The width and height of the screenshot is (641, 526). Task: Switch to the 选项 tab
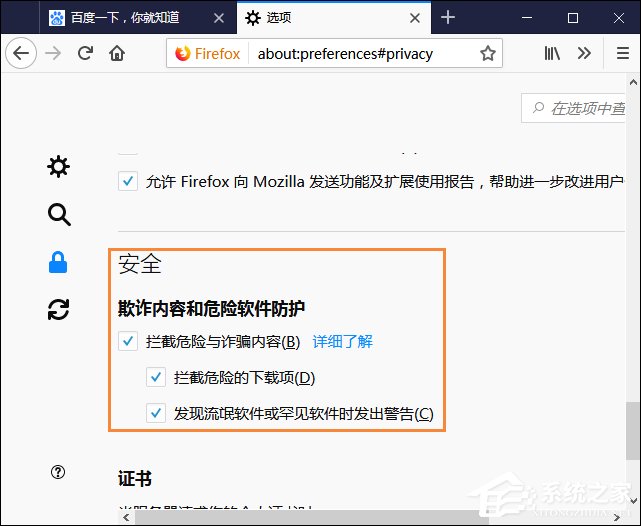click(x=334, y=18)
